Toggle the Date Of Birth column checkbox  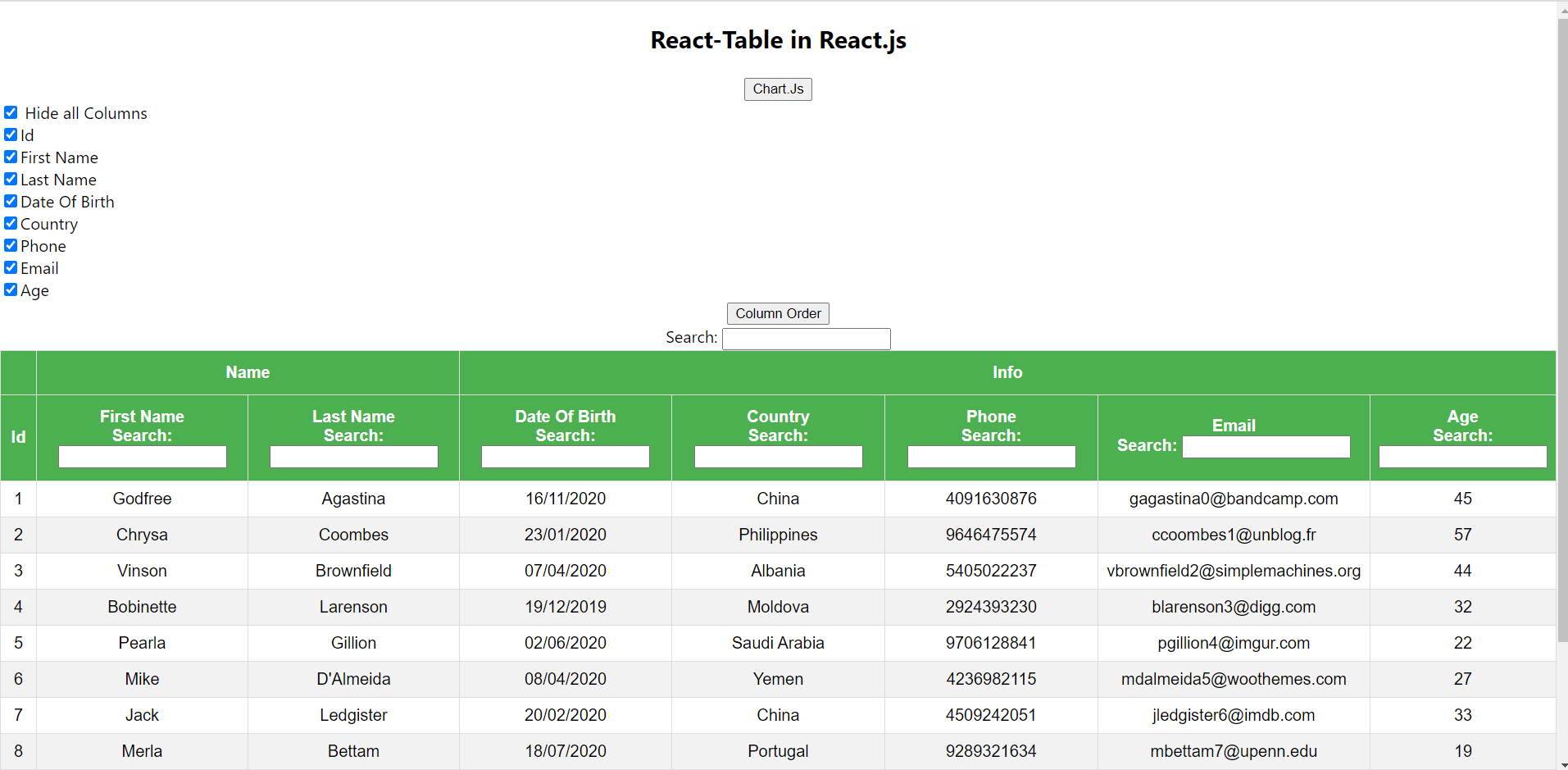(11, 201)
